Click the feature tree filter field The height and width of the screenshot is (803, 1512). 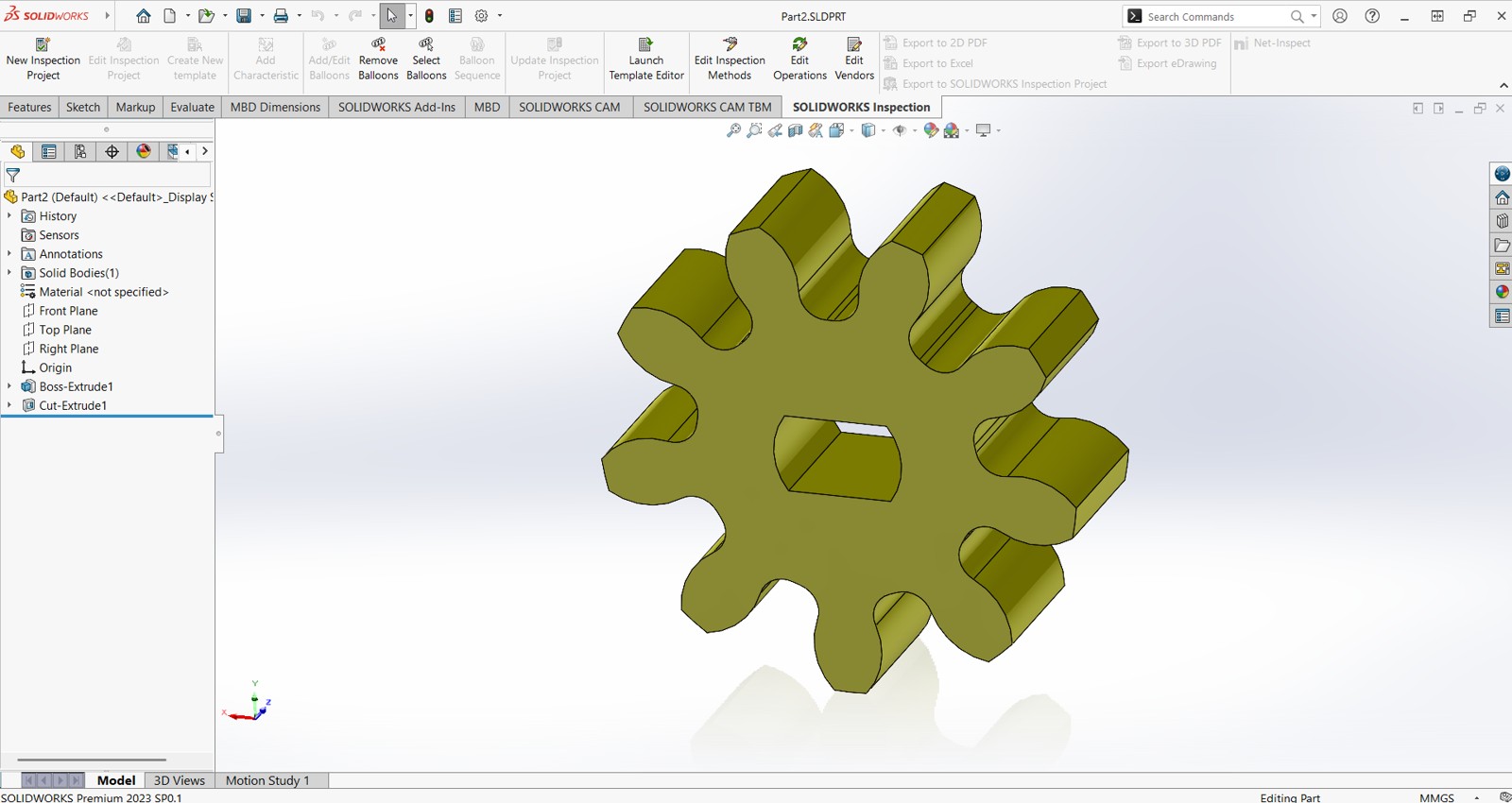pyautogui.click(x=107, y=175)
